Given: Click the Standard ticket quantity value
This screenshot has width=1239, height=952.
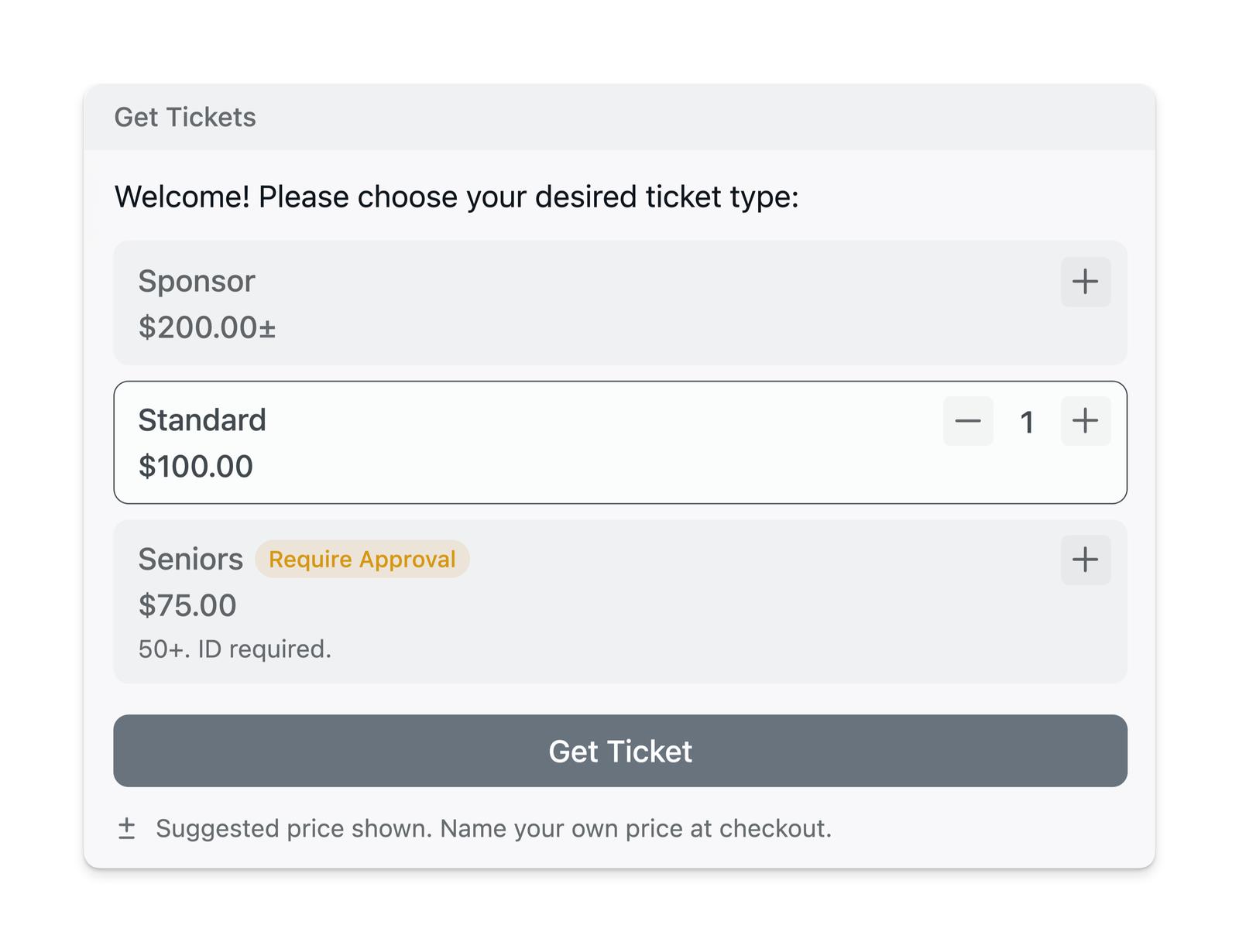Looking at the screenshot, I should click(1027, 423).
